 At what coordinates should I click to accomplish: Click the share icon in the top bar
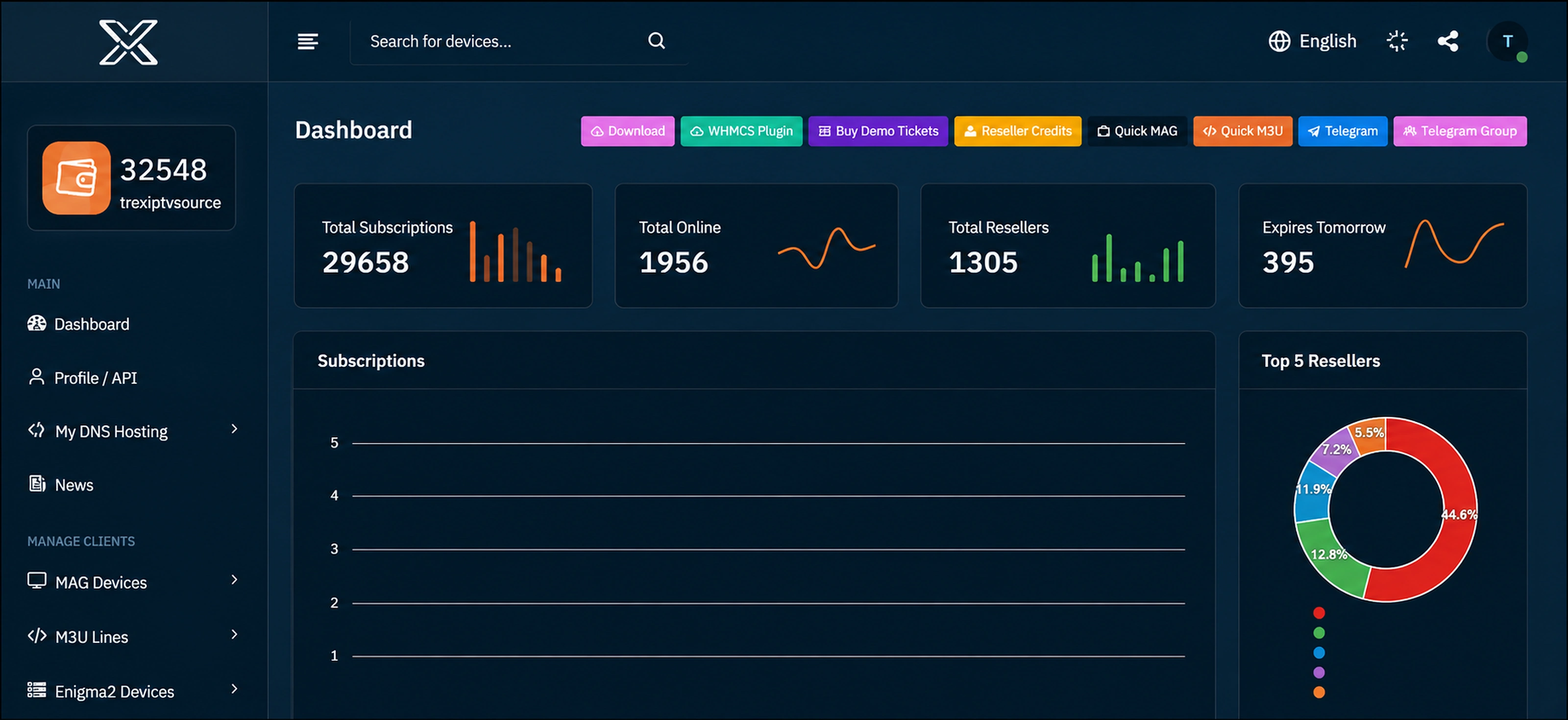click(1447, 41)
